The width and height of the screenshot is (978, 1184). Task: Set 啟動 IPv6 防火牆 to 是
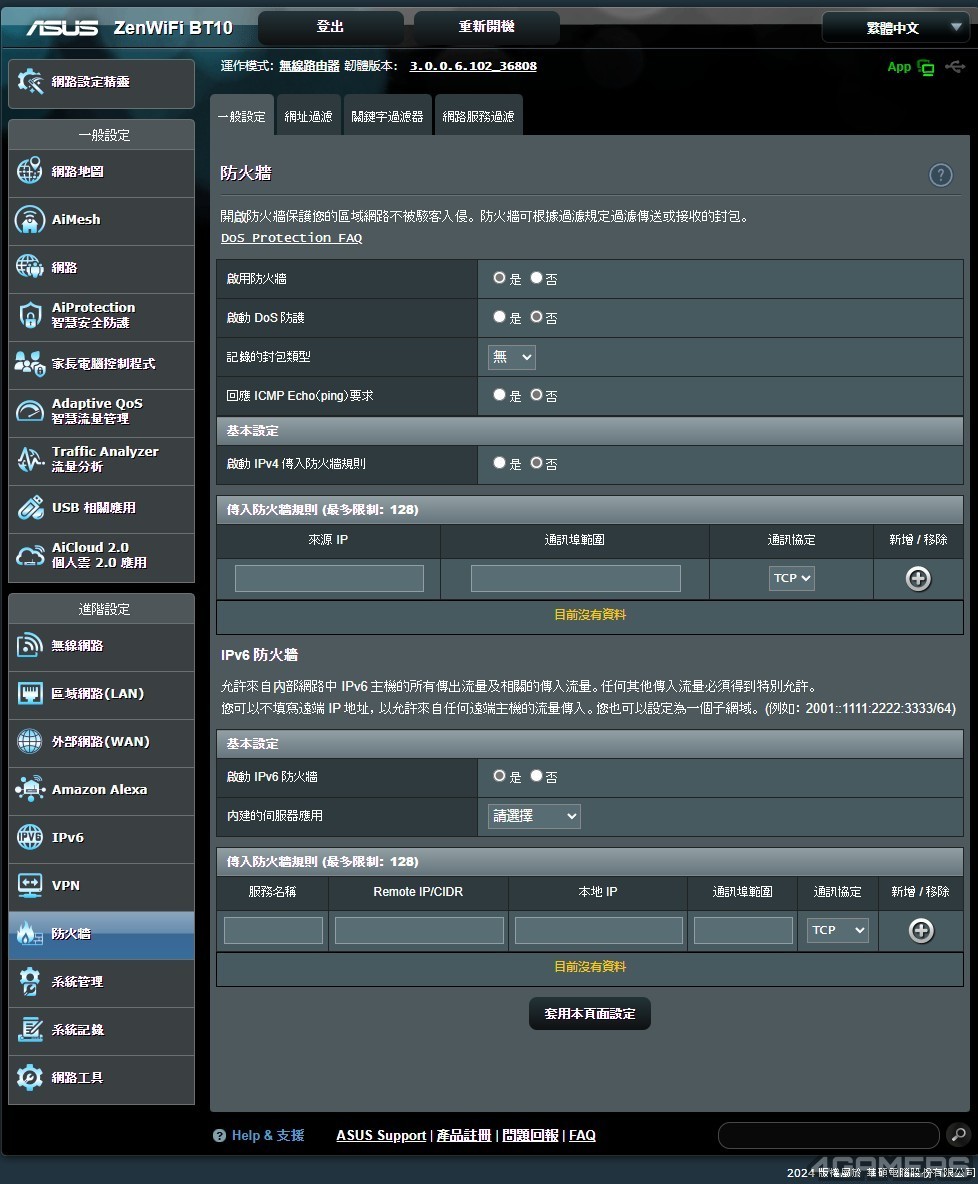[x=499, y=776]
